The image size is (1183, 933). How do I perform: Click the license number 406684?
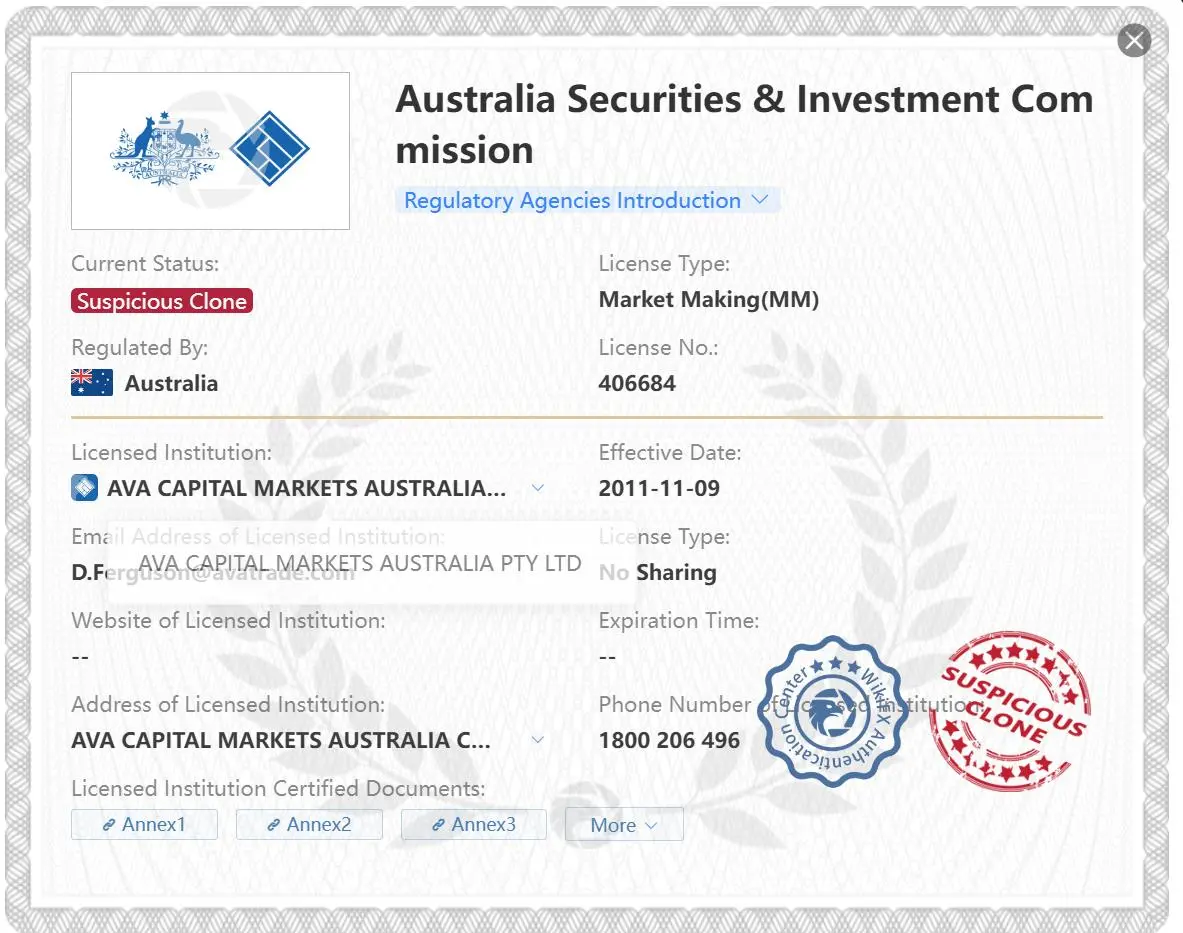tap(638, 383)
